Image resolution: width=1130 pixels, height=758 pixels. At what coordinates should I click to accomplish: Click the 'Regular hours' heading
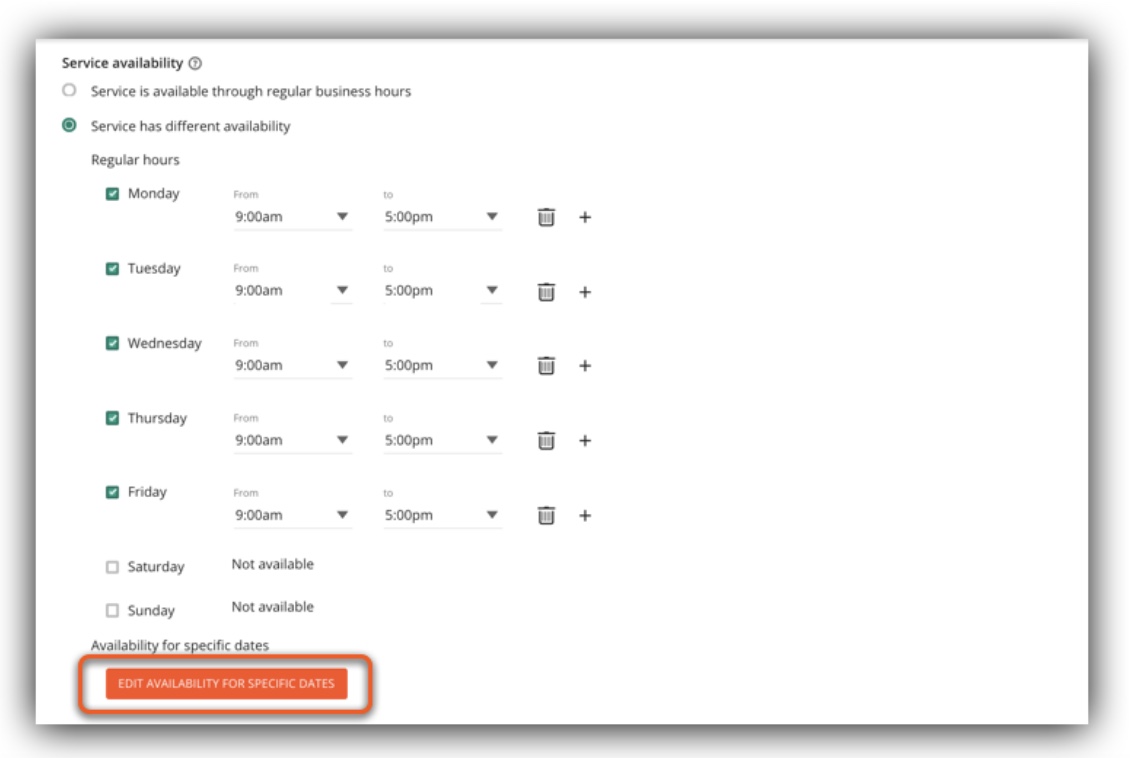(135, 160)
